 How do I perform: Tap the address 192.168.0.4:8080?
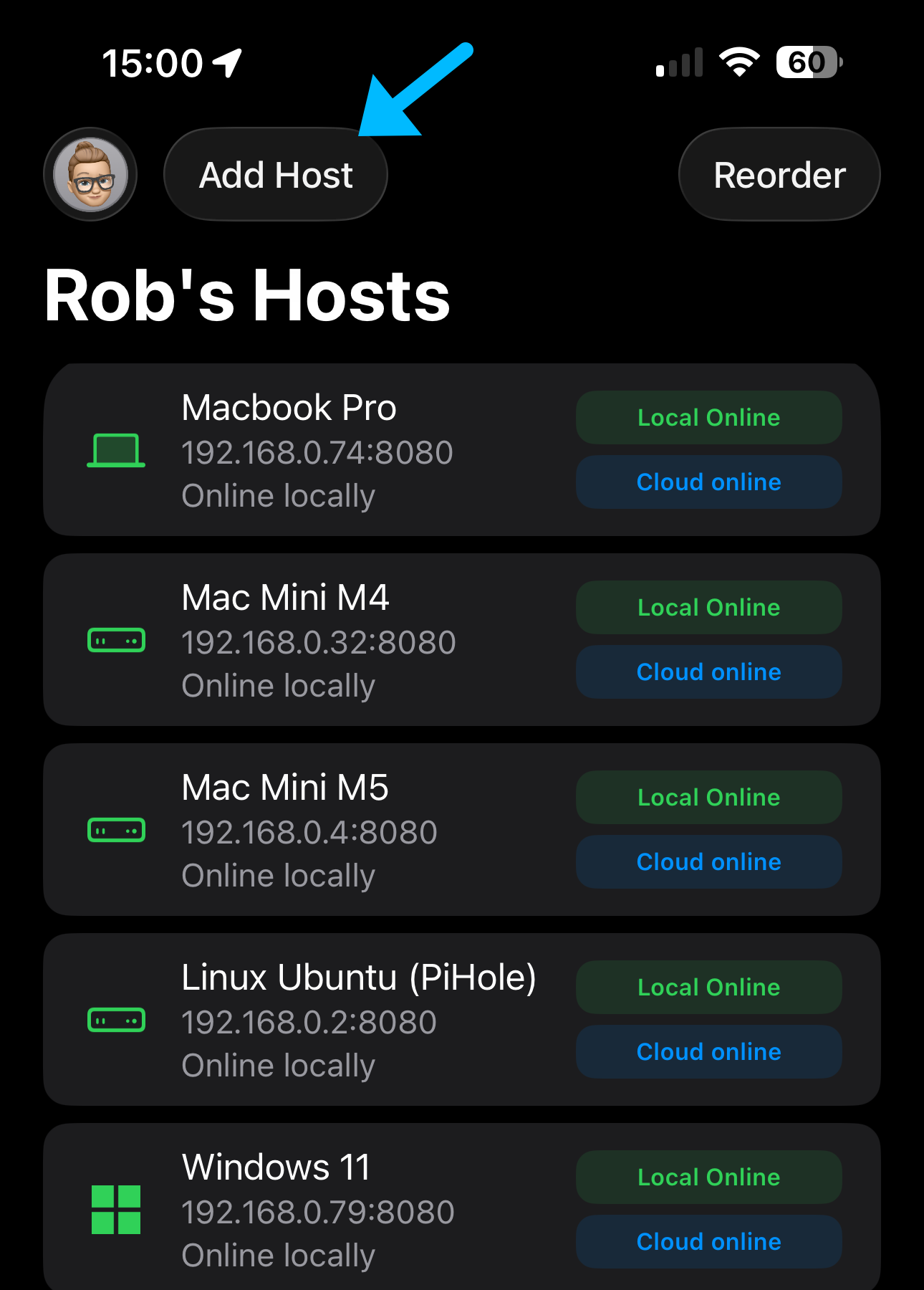tap(309, 833)
